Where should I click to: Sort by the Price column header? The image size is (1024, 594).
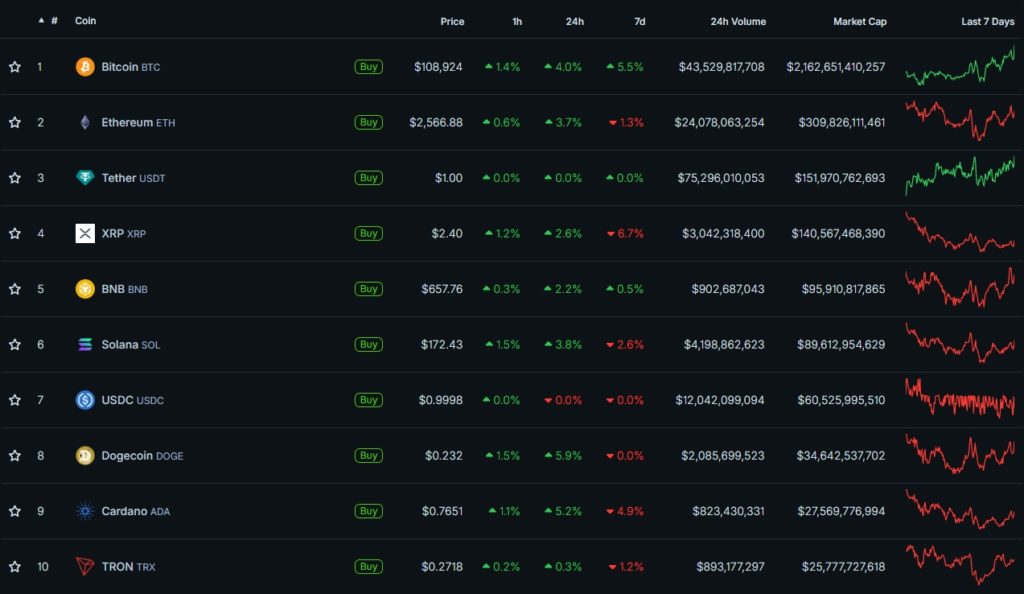(x=452, y=22)
